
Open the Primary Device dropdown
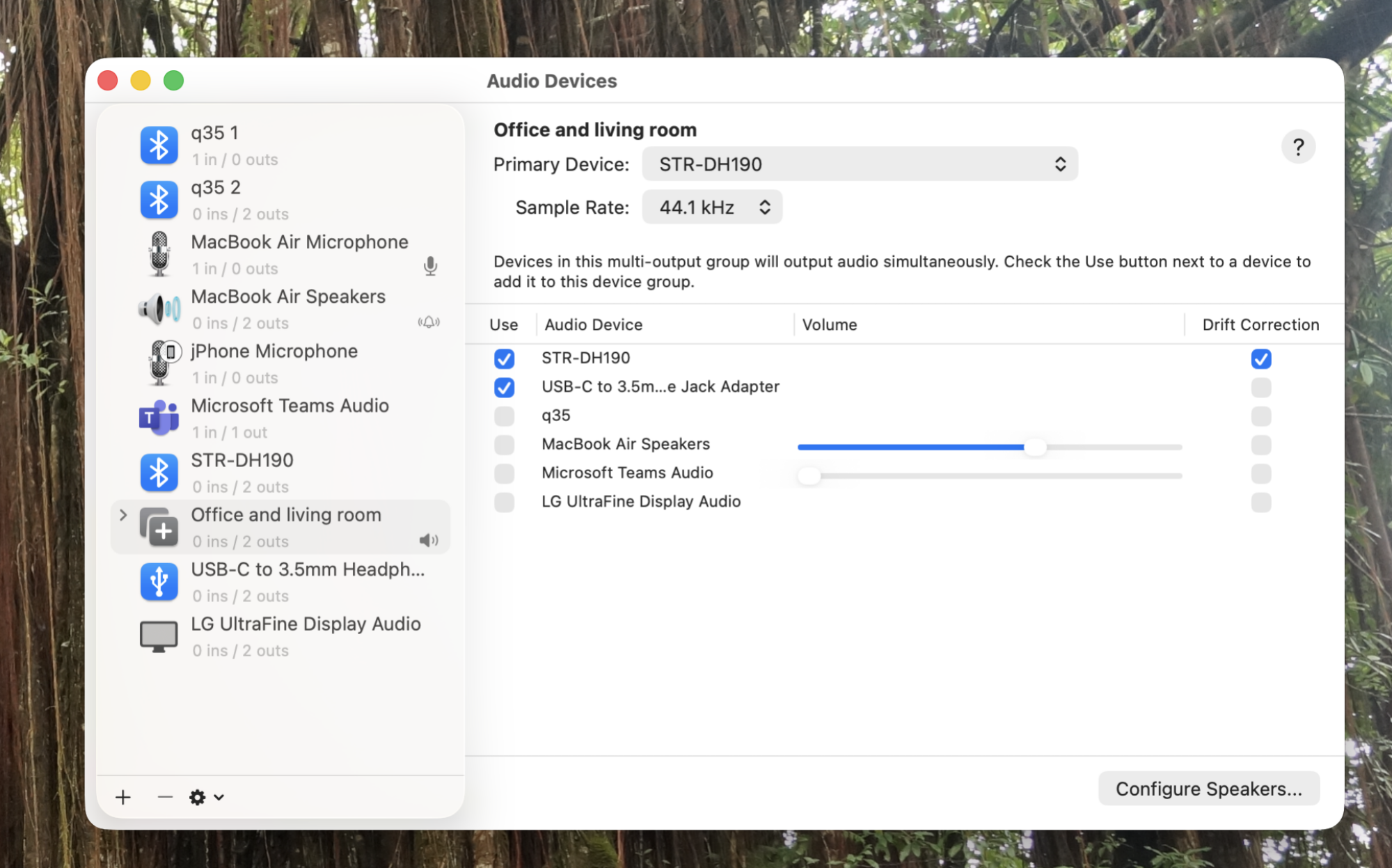[x=860, y=164]
